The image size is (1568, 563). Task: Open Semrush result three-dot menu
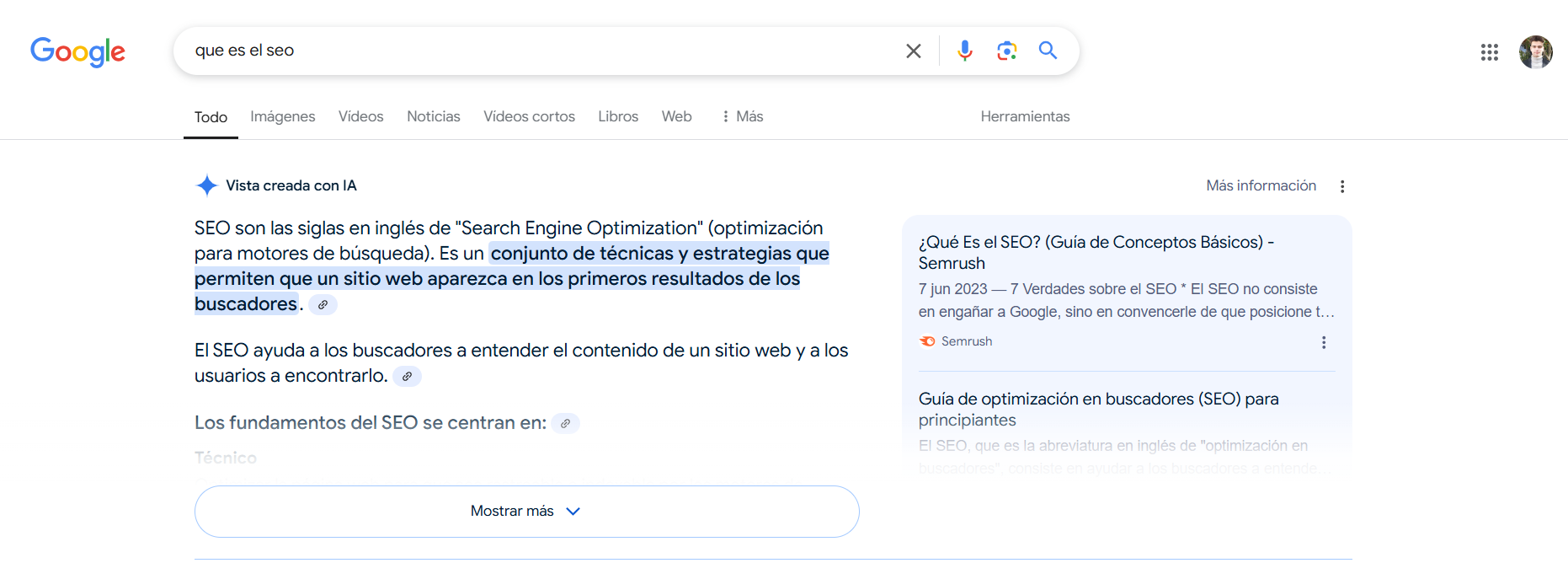pyautogui.click(x=1324, y=342)
